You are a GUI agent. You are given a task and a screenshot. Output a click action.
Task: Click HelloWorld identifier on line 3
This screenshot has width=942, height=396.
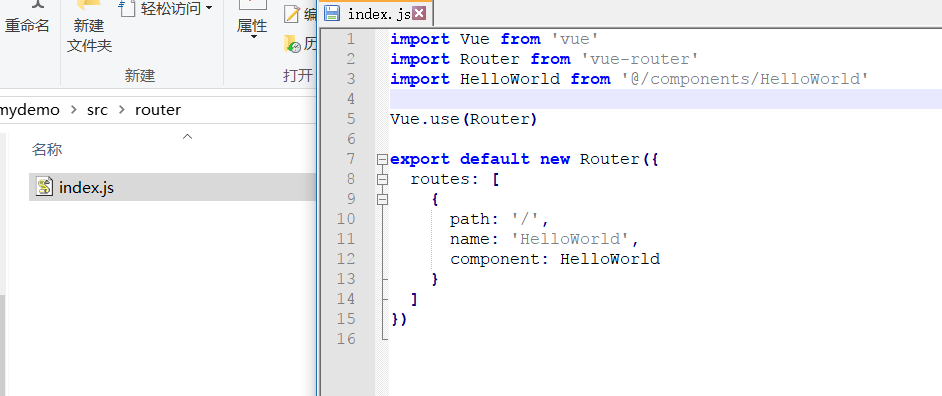pyautogui.click(x=510, y=79)
